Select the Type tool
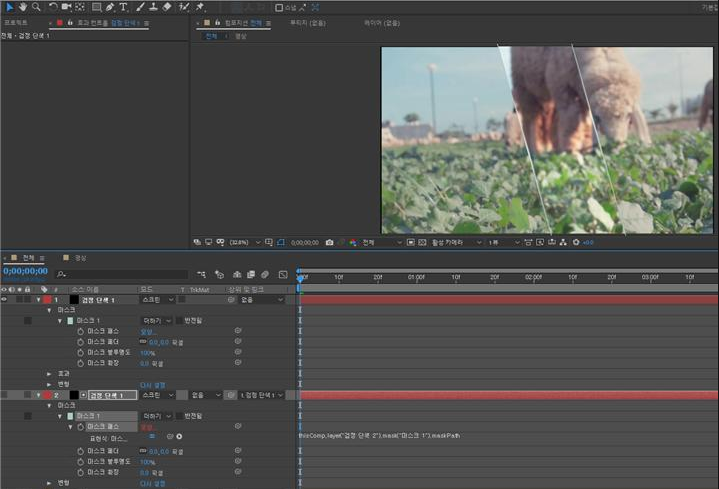The height and width of the screenshot is (489, 719). (x=123, y=7)
